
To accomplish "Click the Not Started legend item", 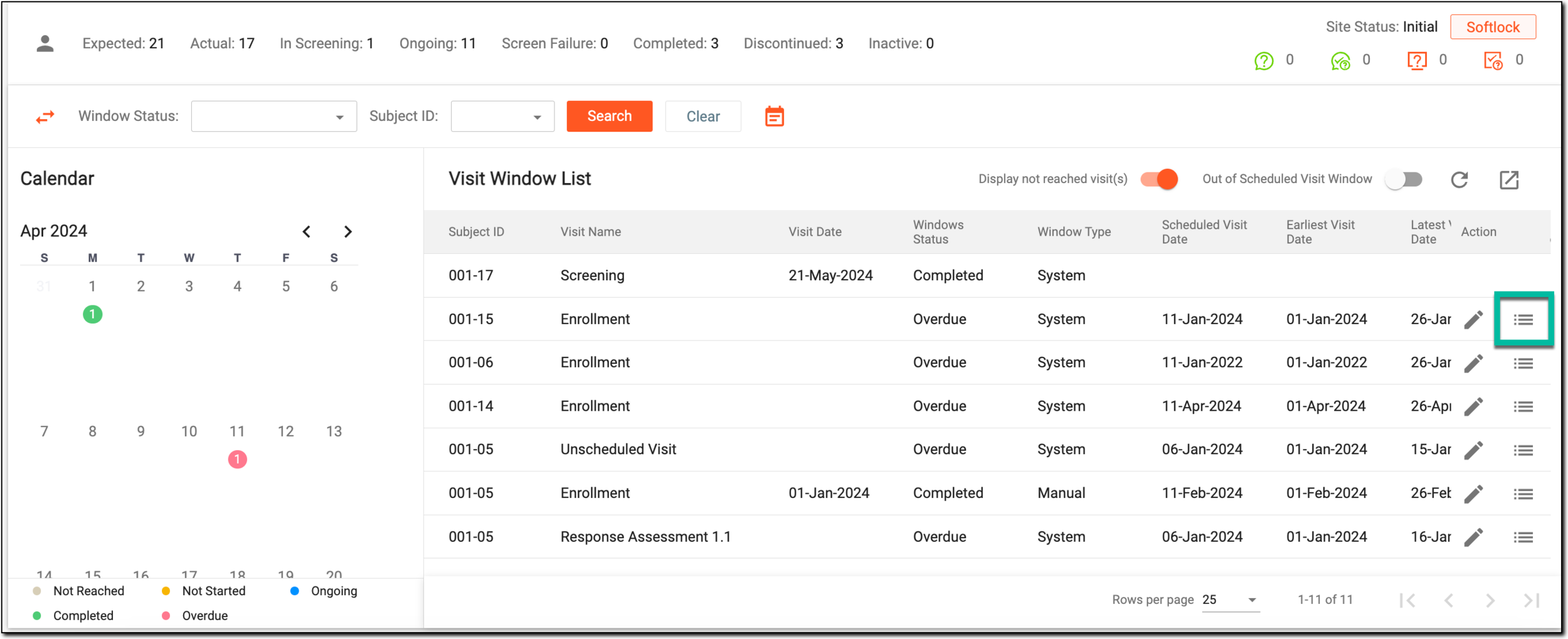I will pyautogui.click(x=203, y=591).
